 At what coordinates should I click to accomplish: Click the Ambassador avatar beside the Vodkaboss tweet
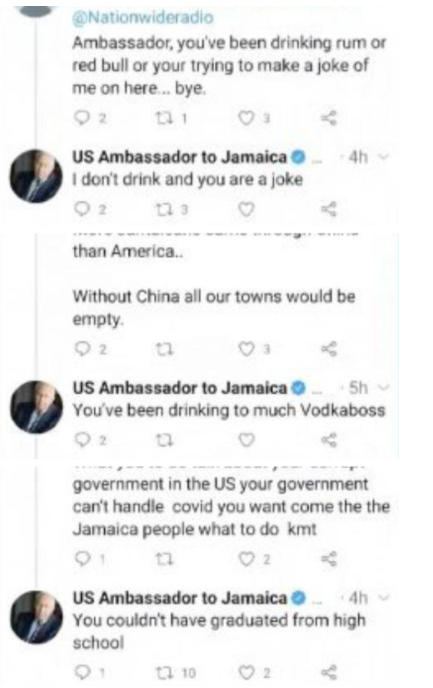(36, 407)
